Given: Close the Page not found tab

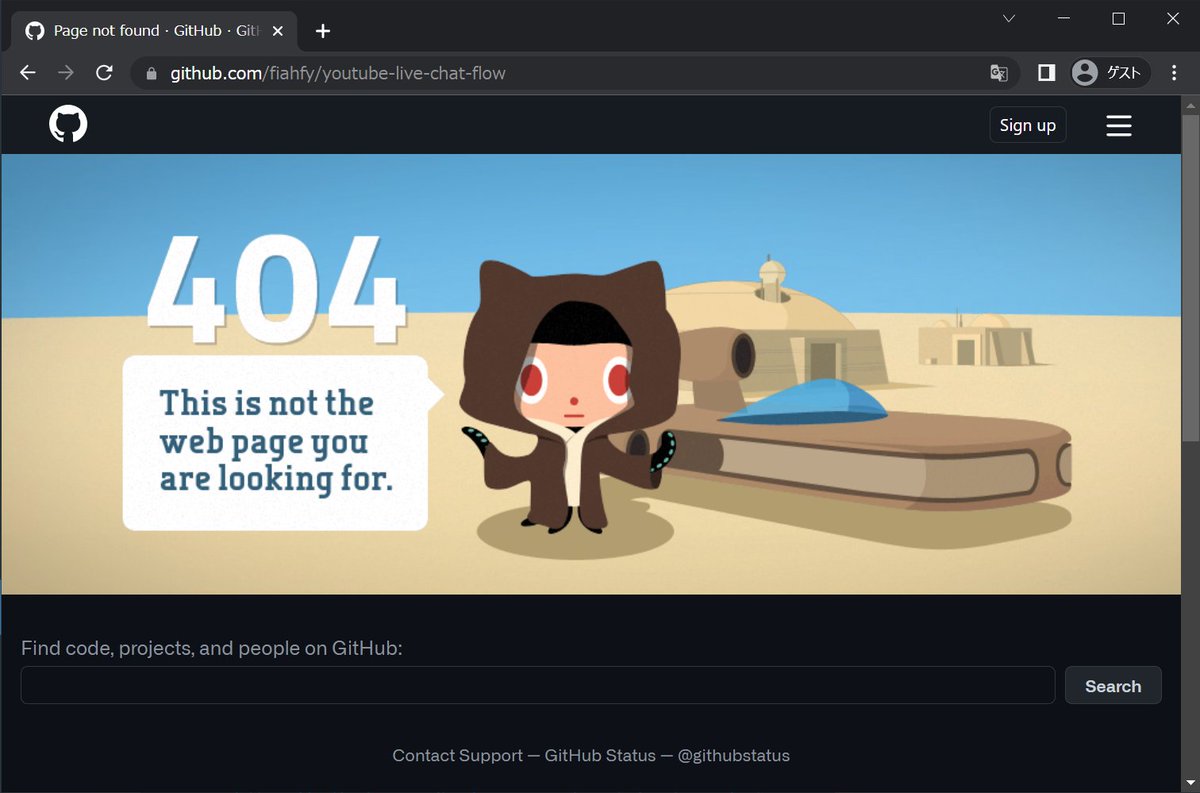Looking at the screenshot, I should coord(277,31).
